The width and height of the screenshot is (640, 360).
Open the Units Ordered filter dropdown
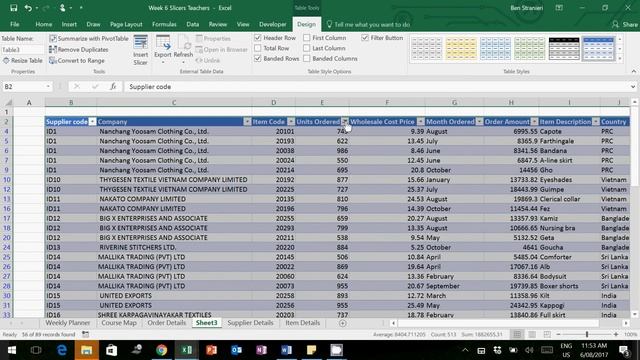point(345,122)
